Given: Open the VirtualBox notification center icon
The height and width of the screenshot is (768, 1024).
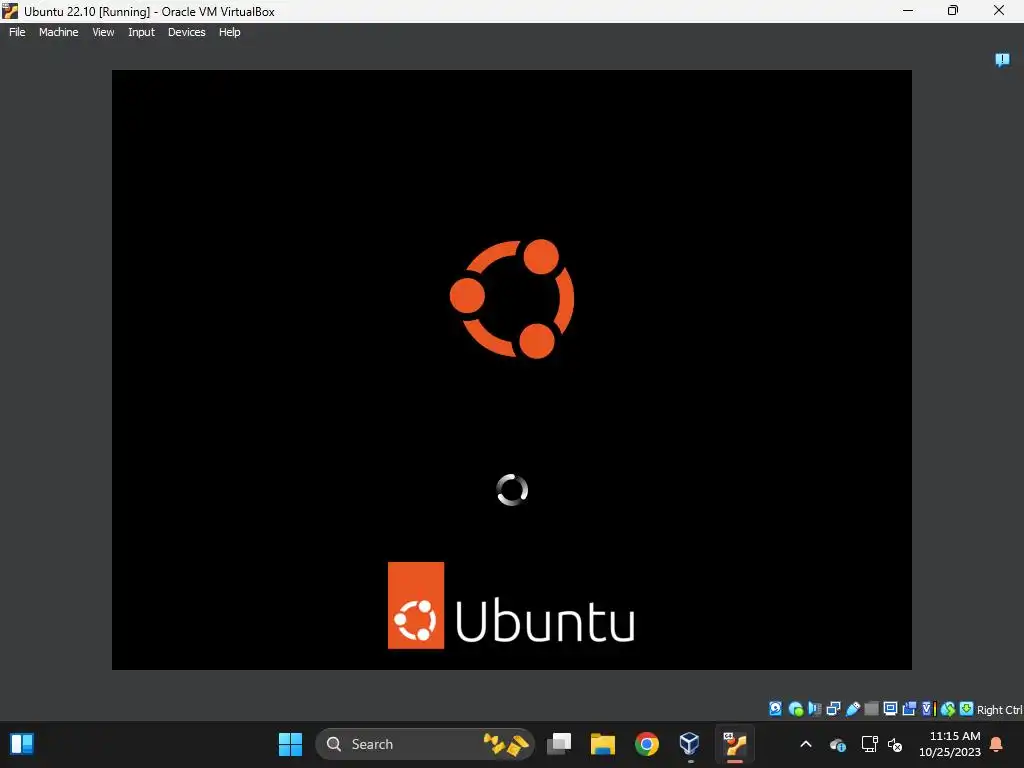Looking at the screenshot, I should pos(1002,60).
